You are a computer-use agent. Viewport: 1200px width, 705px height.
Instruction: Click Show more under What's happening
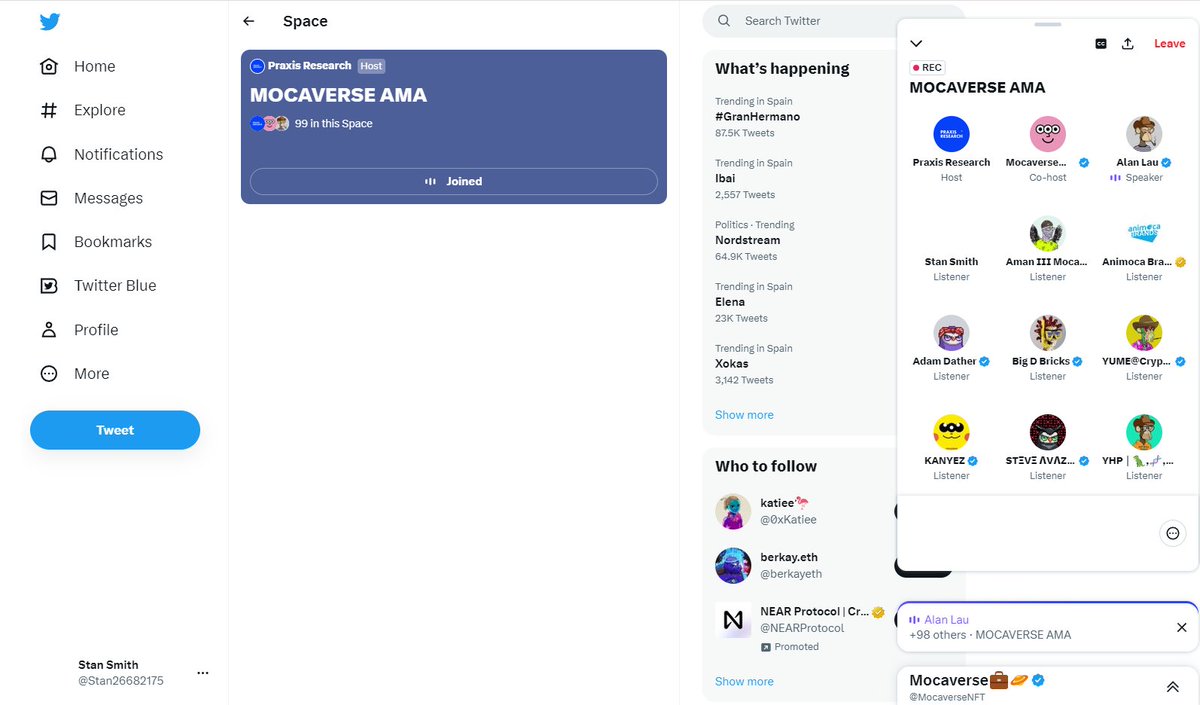click(x=744, y=415)
